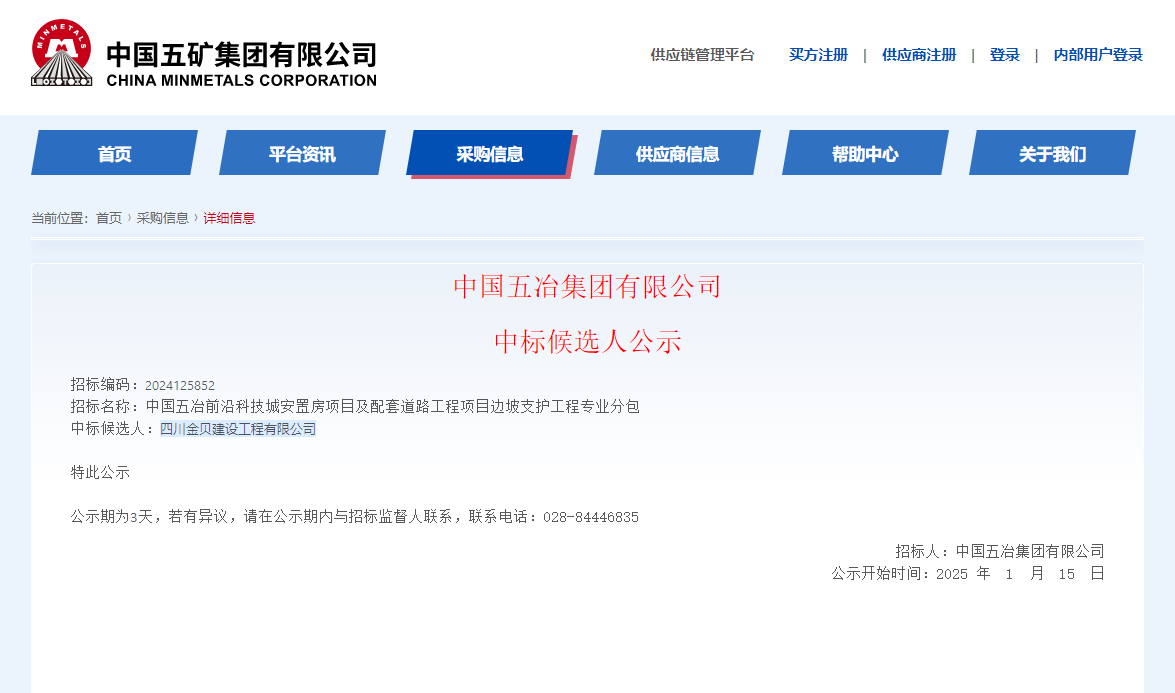This screenshot has width=1175, height=693.
Task: Click 首页 in the breadcrumb trail
Action: 109,218
